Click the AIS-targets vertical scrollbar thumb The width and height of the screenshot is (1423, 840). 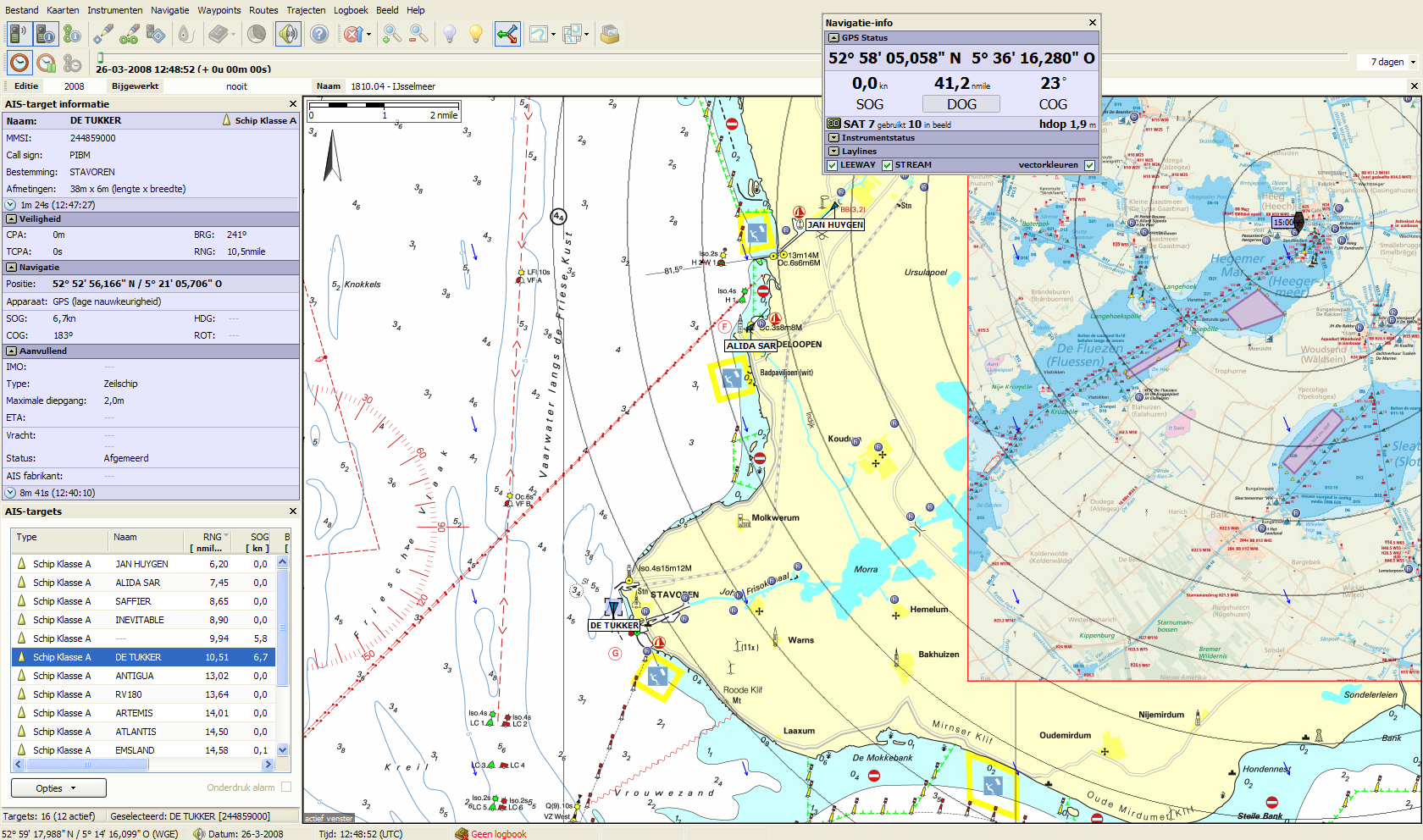(x=283, y=628)
